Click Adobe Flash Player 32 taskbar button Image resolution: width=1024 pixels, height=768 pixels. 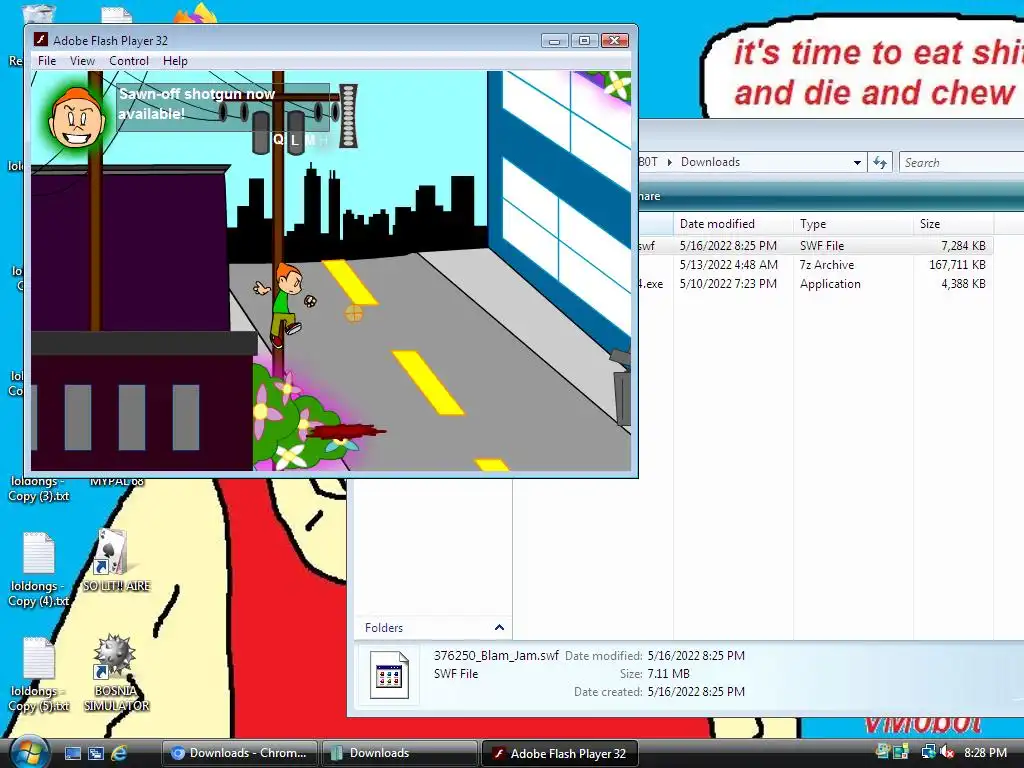click(559, 754)
